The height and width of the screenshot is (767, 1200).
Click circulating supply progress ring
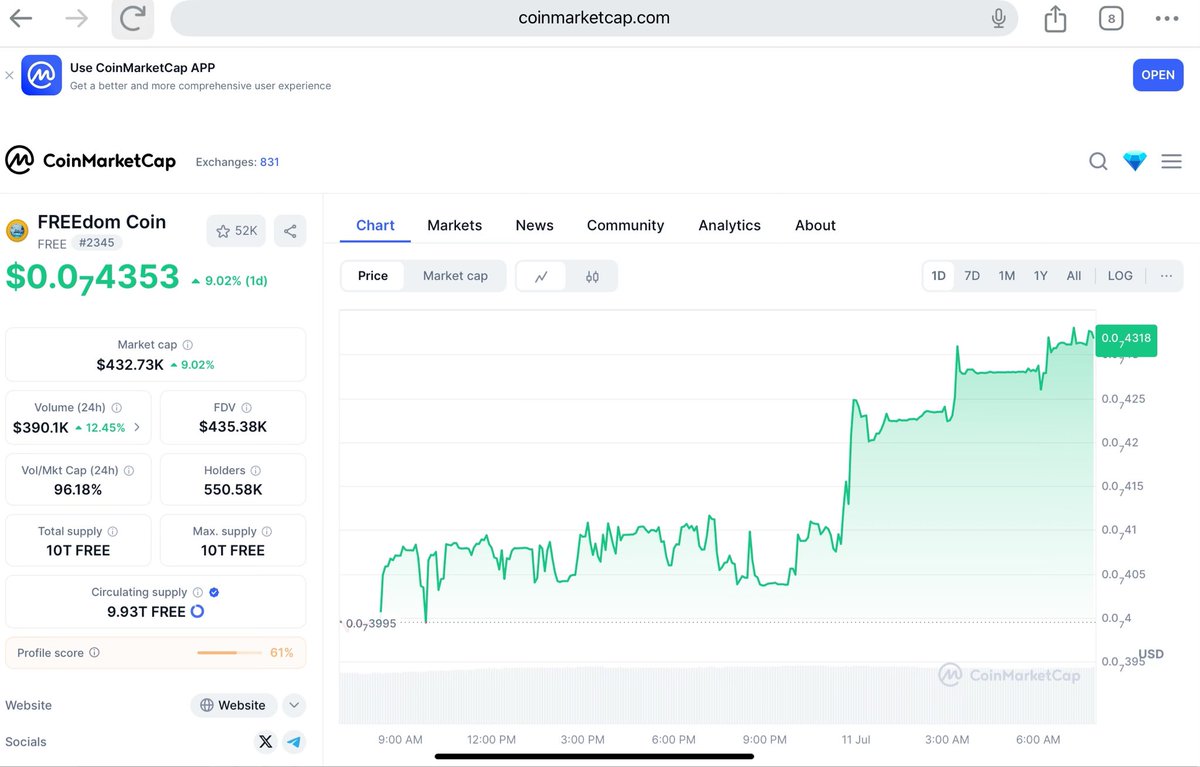click(197, 611)
